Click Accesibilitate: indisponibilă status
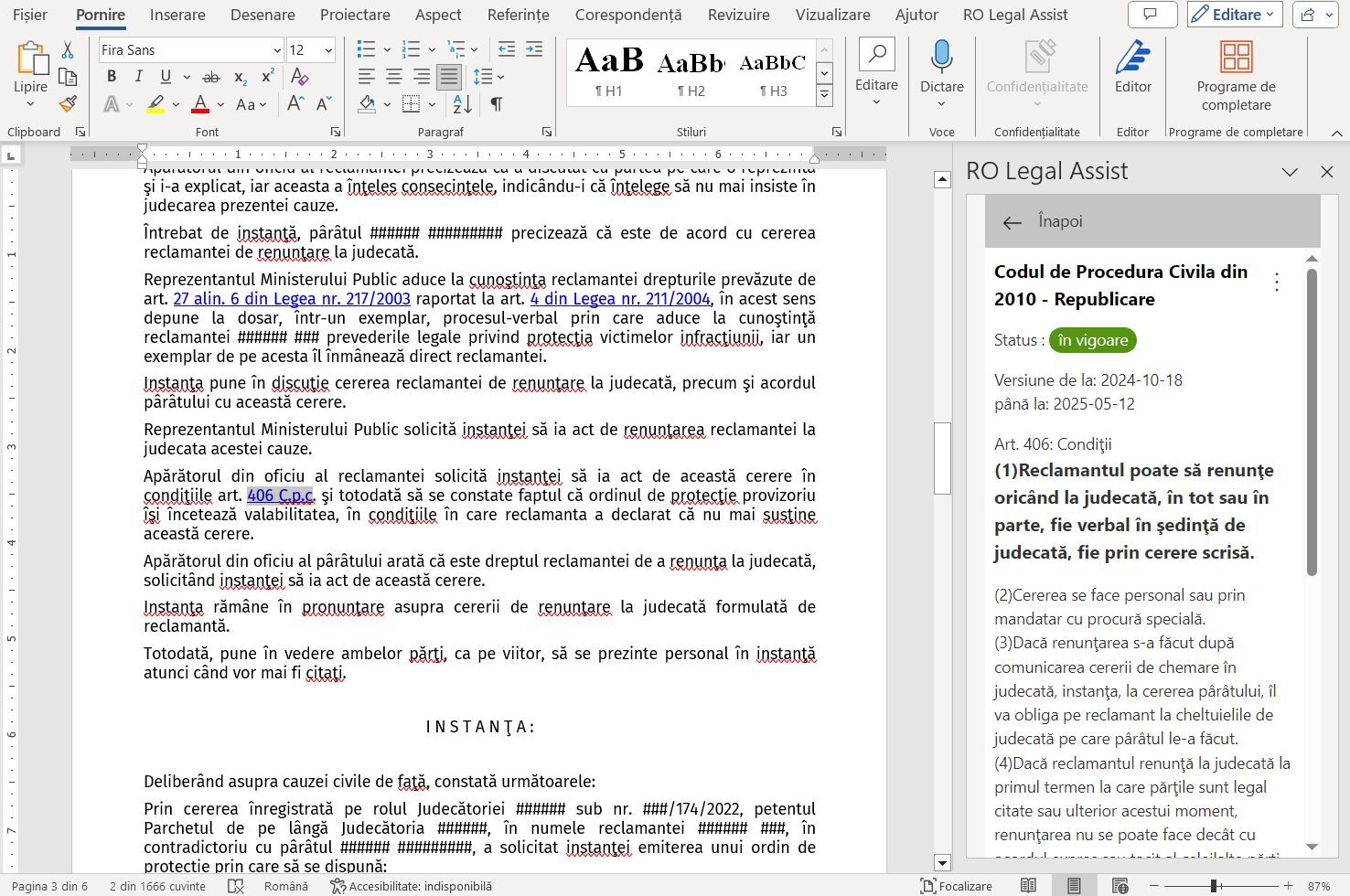The width and height of the screenshot is (1350, 896). [411, 886]
